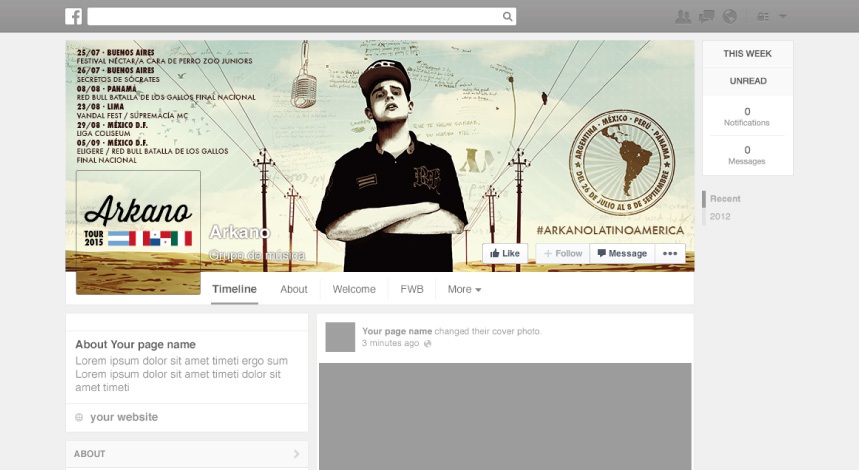Expand the ABOUT section chevron
Screen dimensions: 859x470
(x=296, y=454)
